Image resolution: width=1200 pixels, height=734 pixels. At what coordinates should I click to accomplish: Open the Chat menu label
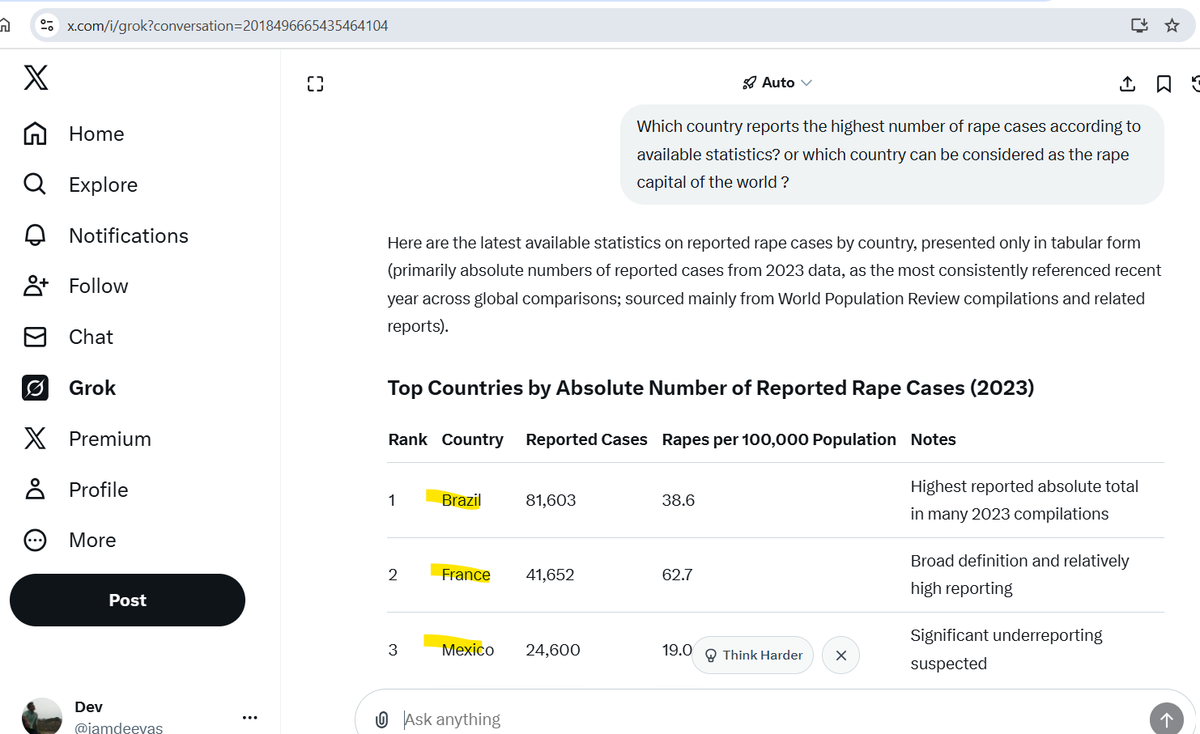click(91, 337)
